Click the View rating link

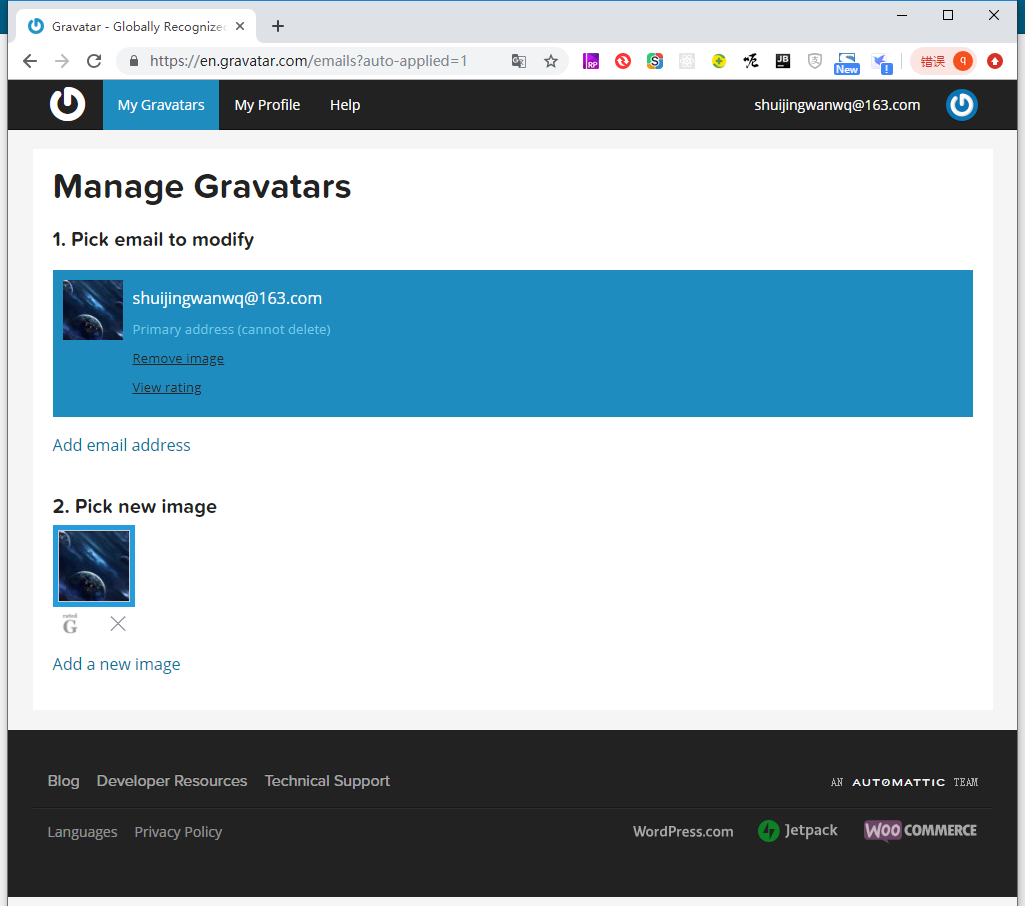[x=167, y=388]
